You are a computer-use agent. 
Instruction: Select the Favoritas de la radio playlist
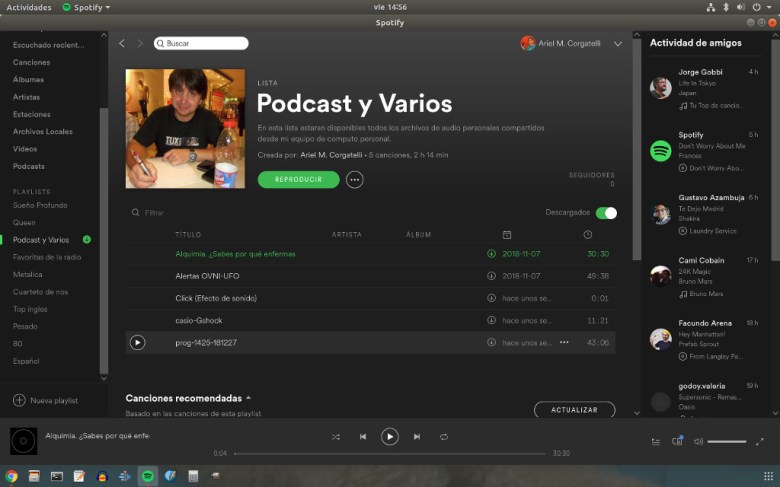pos(47,257)
